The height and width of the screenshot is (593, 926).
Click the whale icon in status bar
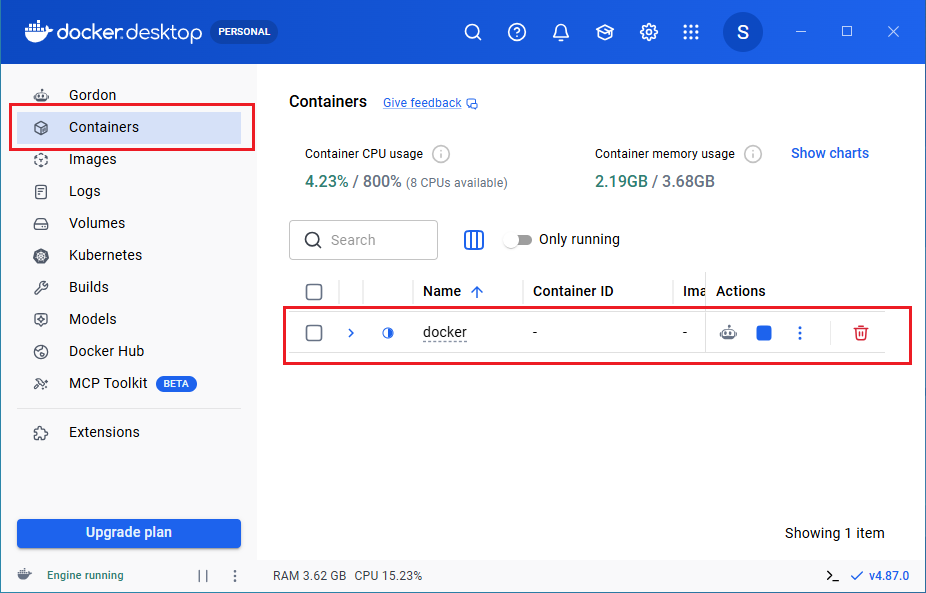(x=24, y=575)
